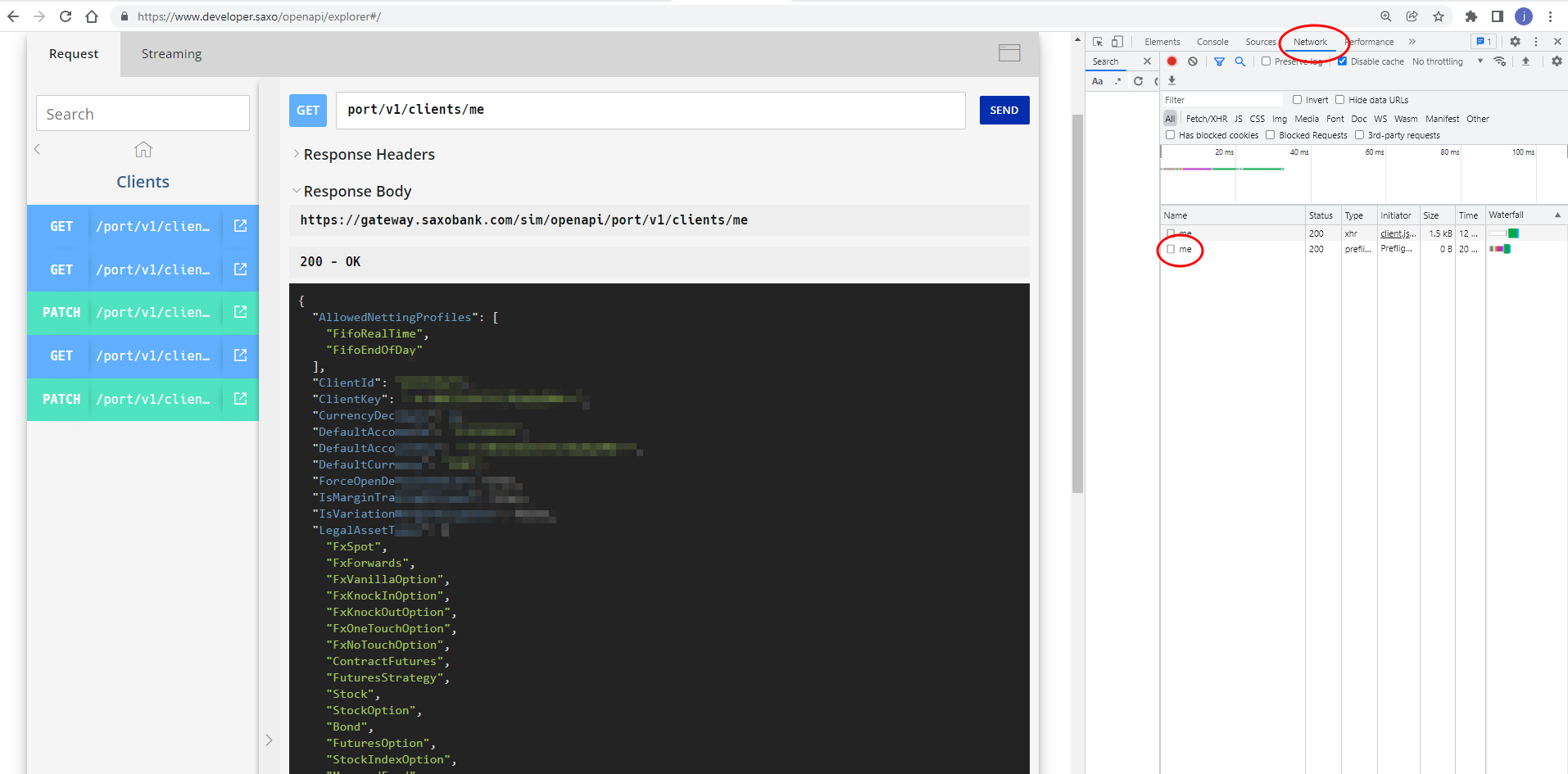Open the DevTools Elements tab
The height and width of the screenshot is (774, 1568).
(x=1162, y=42)
